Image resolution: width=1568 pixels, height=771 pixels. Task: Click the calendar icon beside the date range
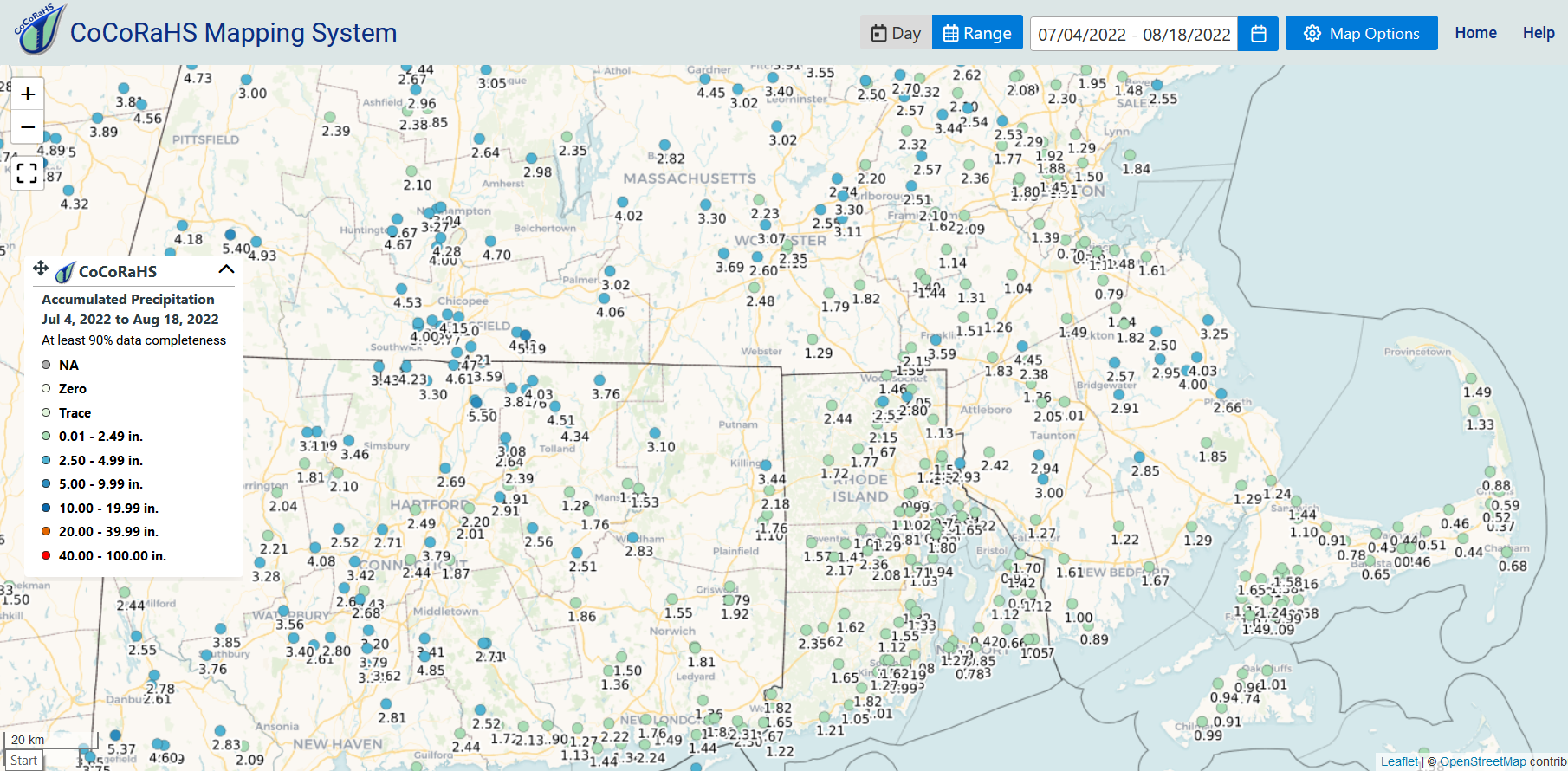click(x=1259, y=34)
